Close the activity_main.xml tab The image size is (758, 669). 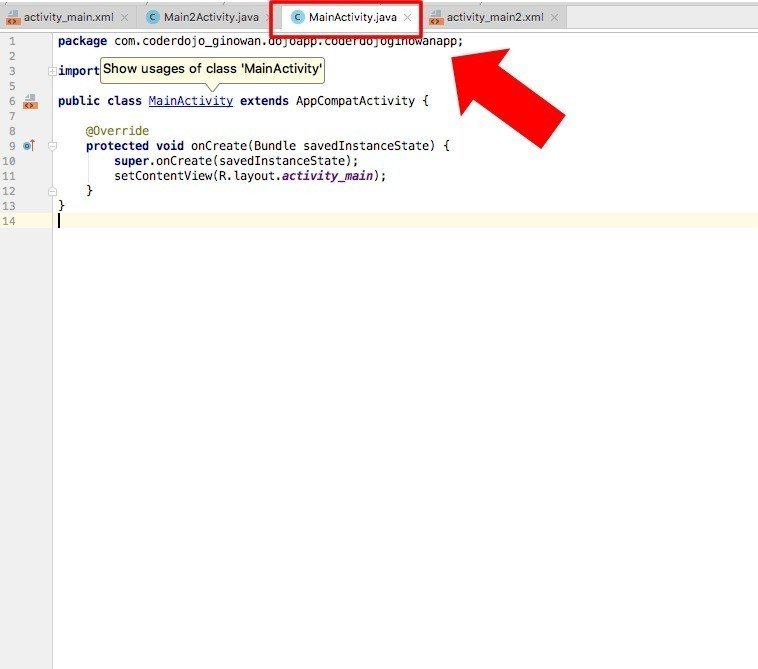click(x=125, y=17)
